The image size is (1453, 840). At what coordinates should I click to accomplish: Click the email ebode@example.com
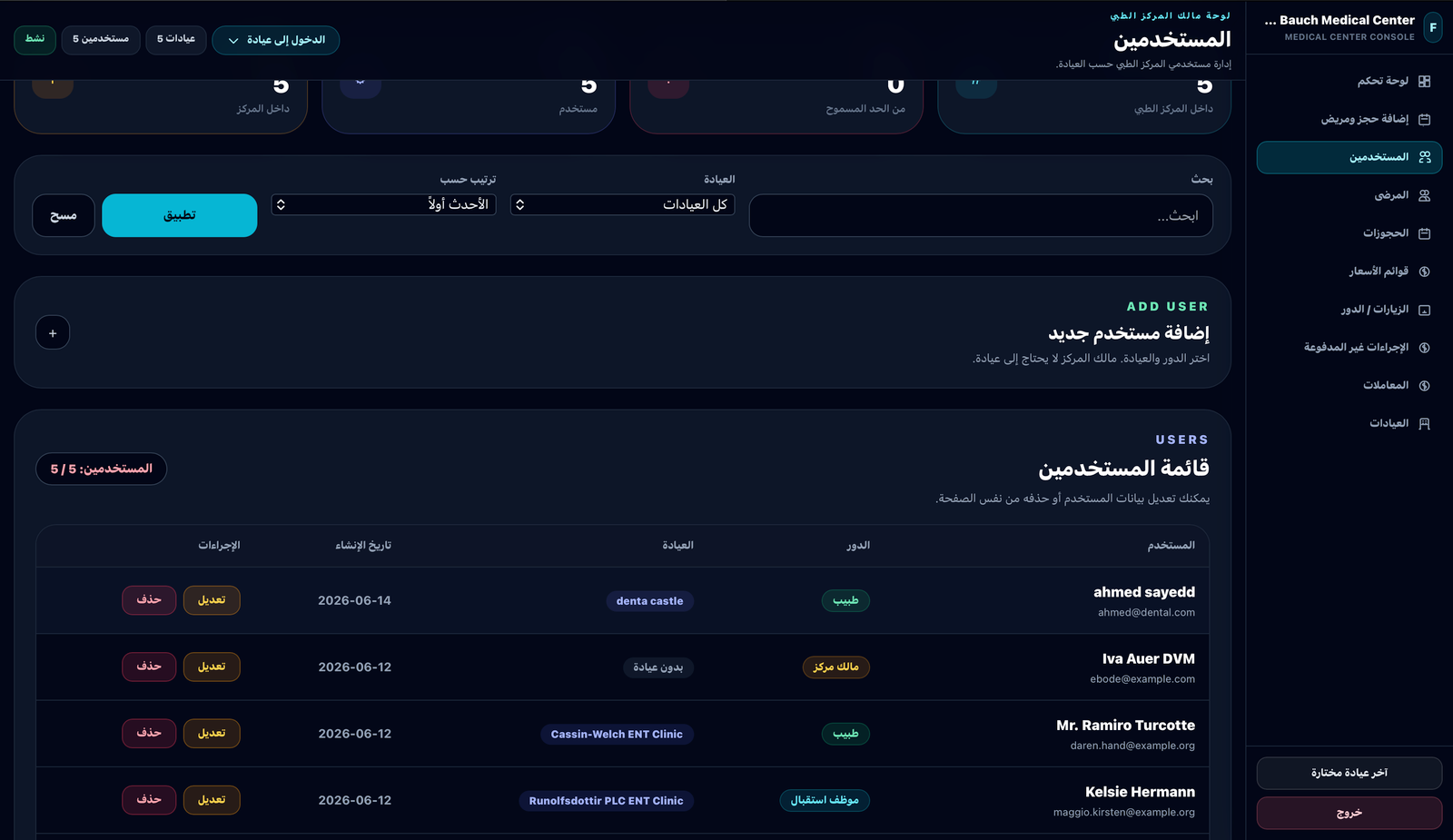point(1142,679)
